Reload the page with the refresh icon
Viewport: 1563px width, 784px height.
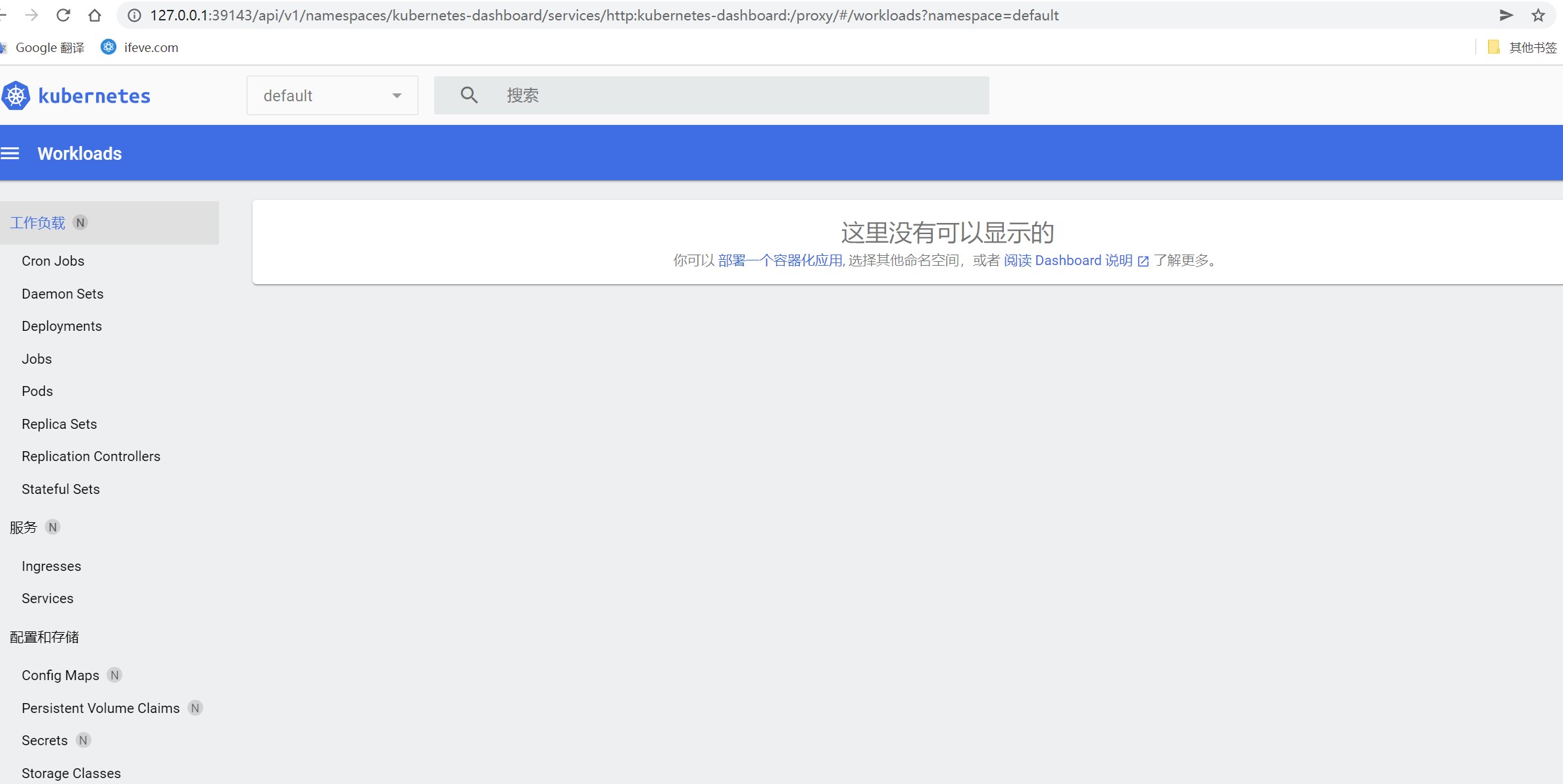pyautogui.click(x=63, y=15)
